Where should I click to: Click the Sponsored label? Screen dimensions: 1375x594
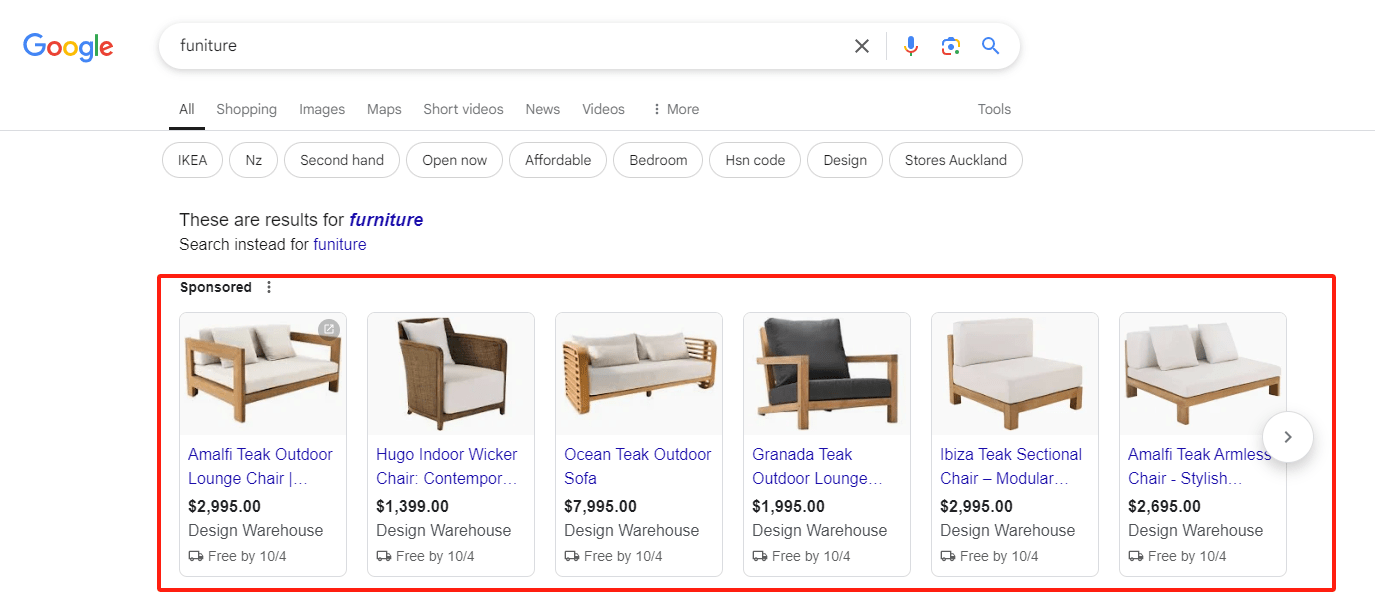pos(216,287)
